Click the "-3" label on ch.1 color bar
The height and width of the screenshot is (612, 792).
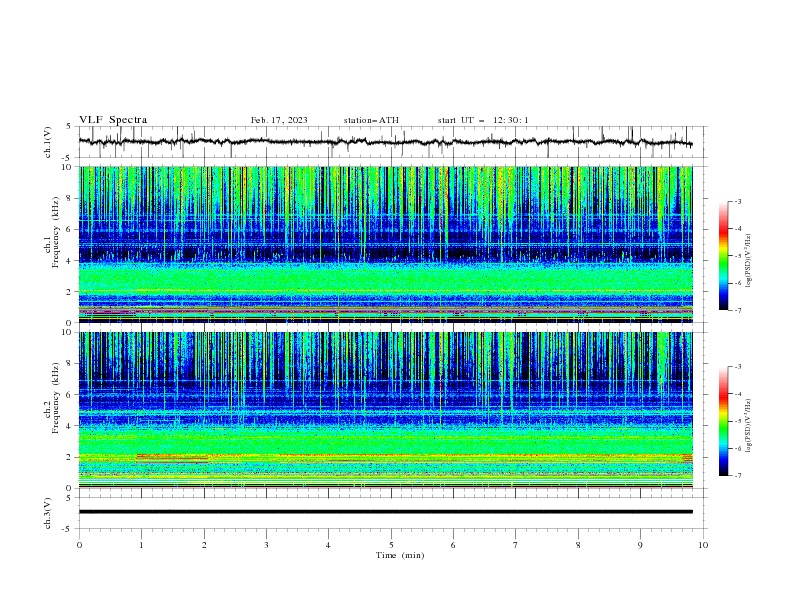737,201
